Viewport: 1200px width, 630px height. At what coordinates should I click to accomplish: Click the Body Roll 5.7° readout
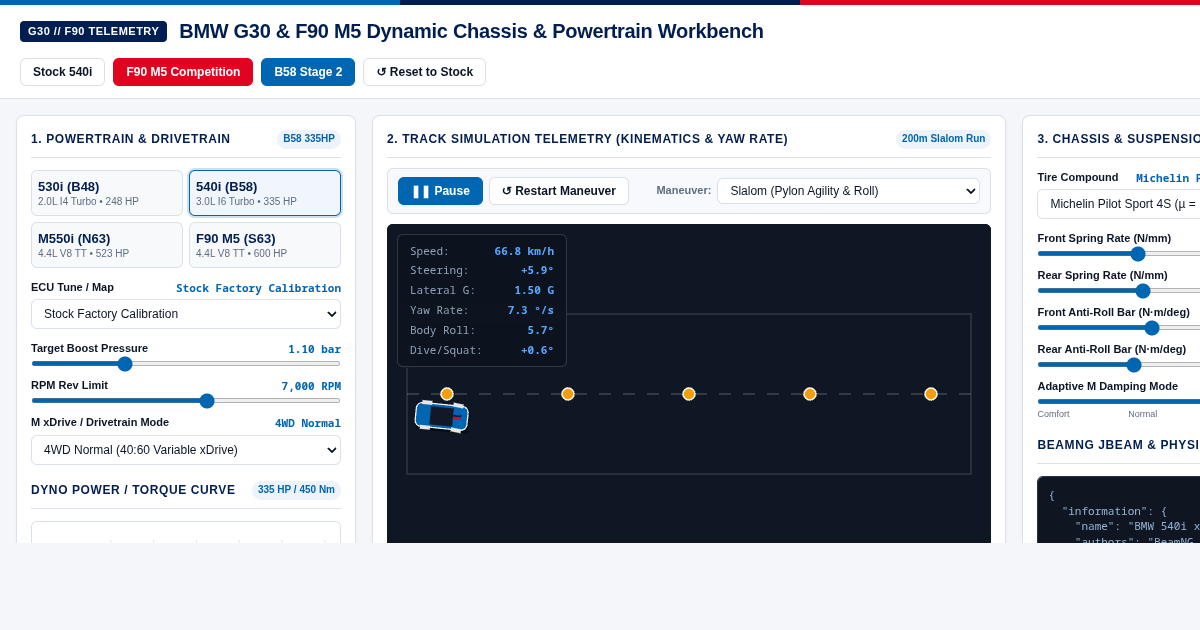[x=482, y=331]
